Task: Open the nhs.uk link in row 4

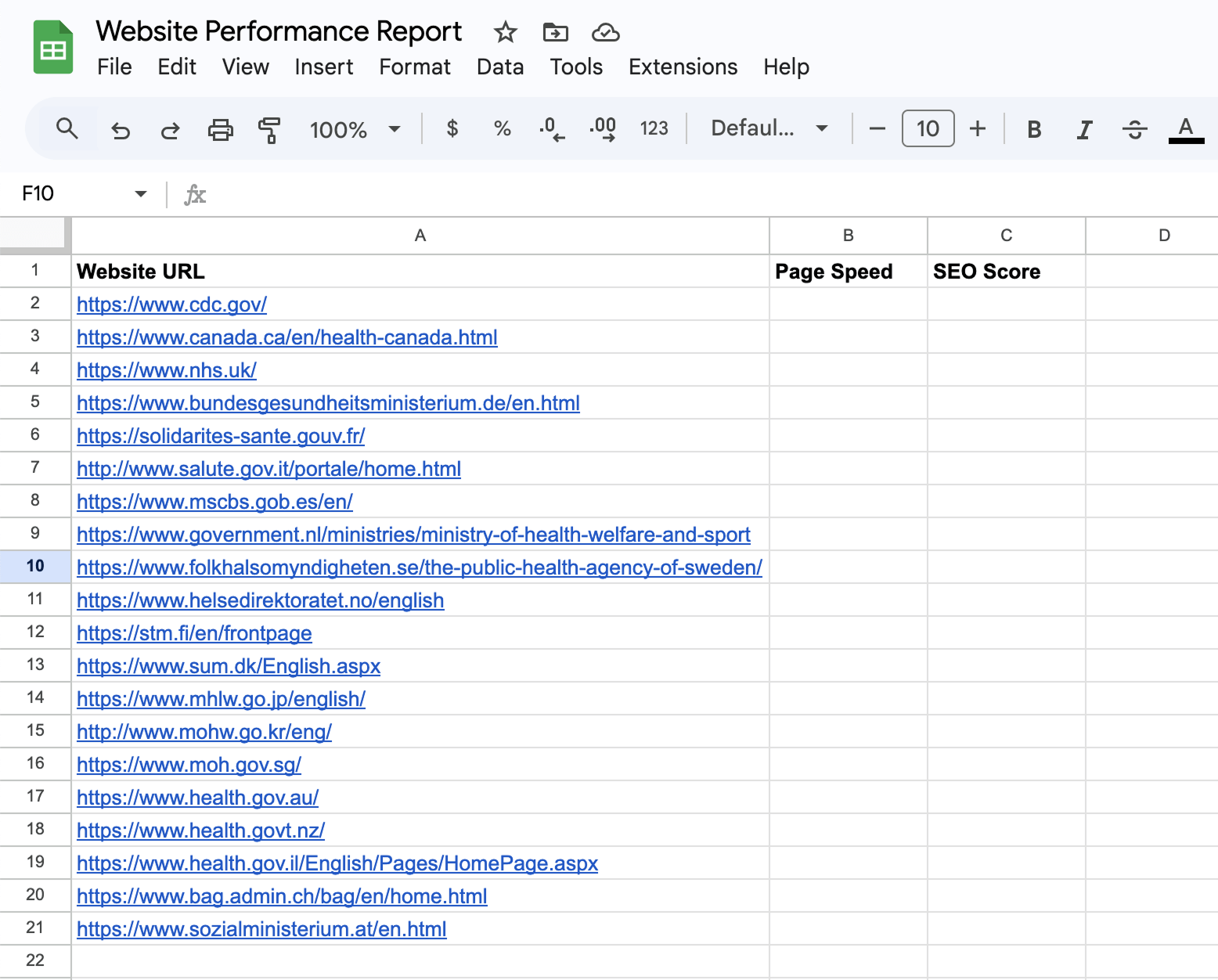Action: 167,370
